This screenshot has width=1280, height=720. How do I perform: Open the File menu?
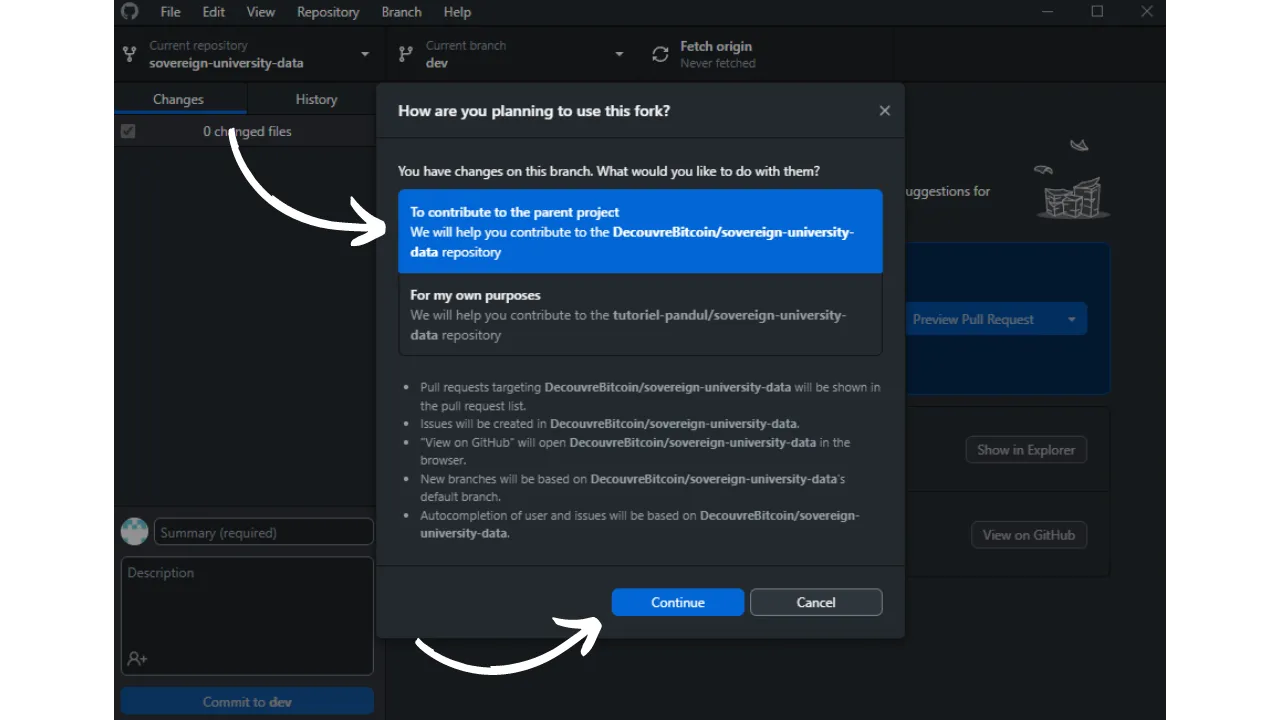click(171, 12)
